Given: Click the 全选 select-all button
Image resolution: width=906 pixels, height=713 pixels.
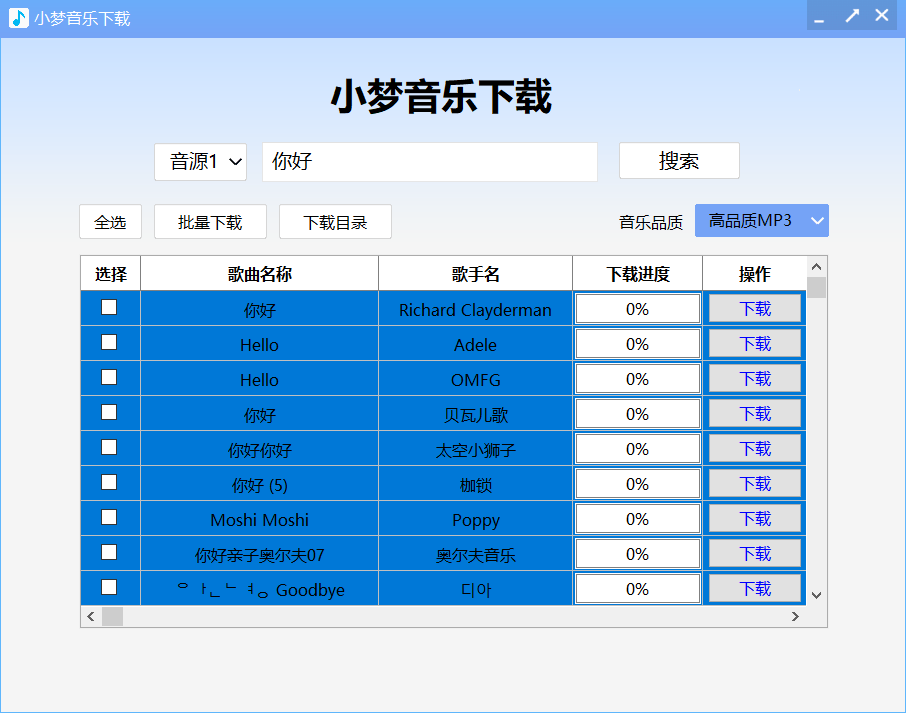Looking at the screenshot, I should click(x=110, y=221).
